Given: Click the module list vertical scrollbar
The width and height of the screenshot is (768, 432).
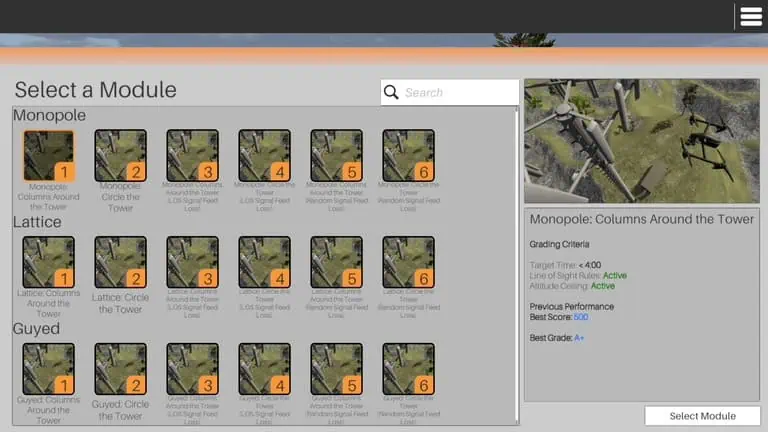Looking at the screenshot, I should click(517, 265).
